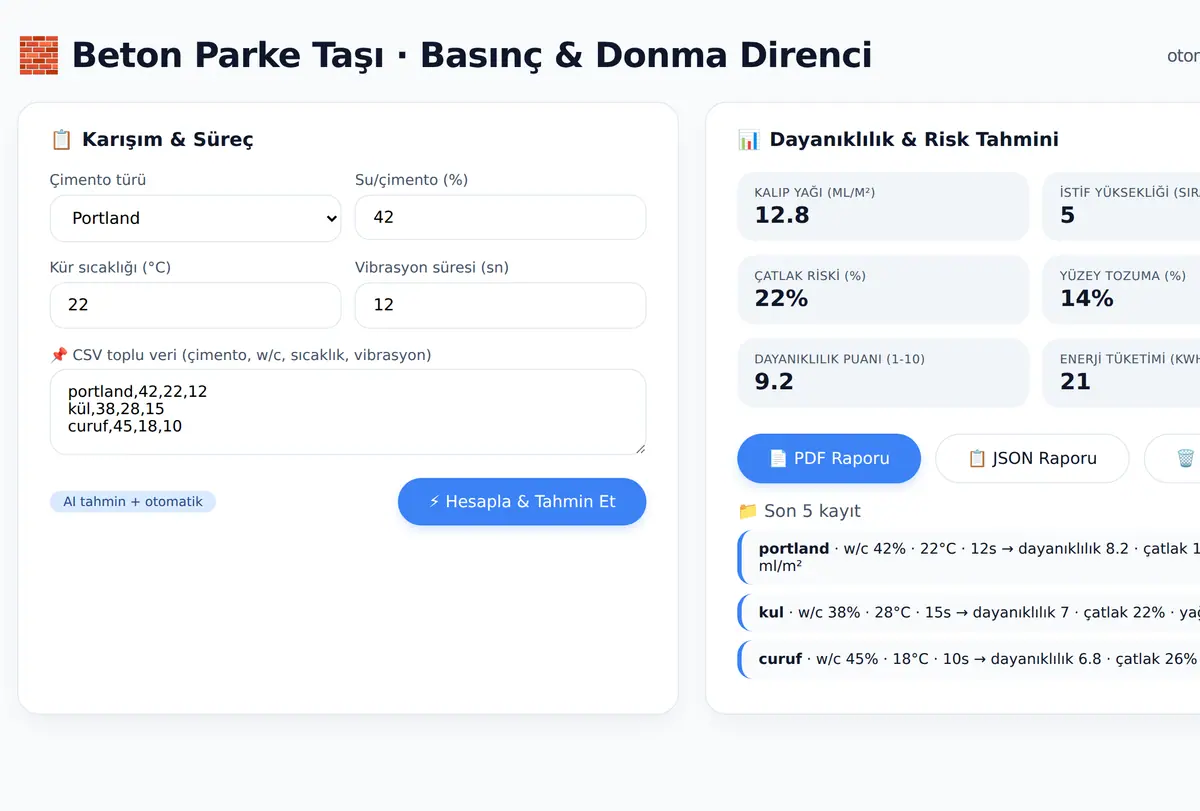
Task: Open the Çimento türü dropdown showing Portland
Action: [x=195, y=218]
